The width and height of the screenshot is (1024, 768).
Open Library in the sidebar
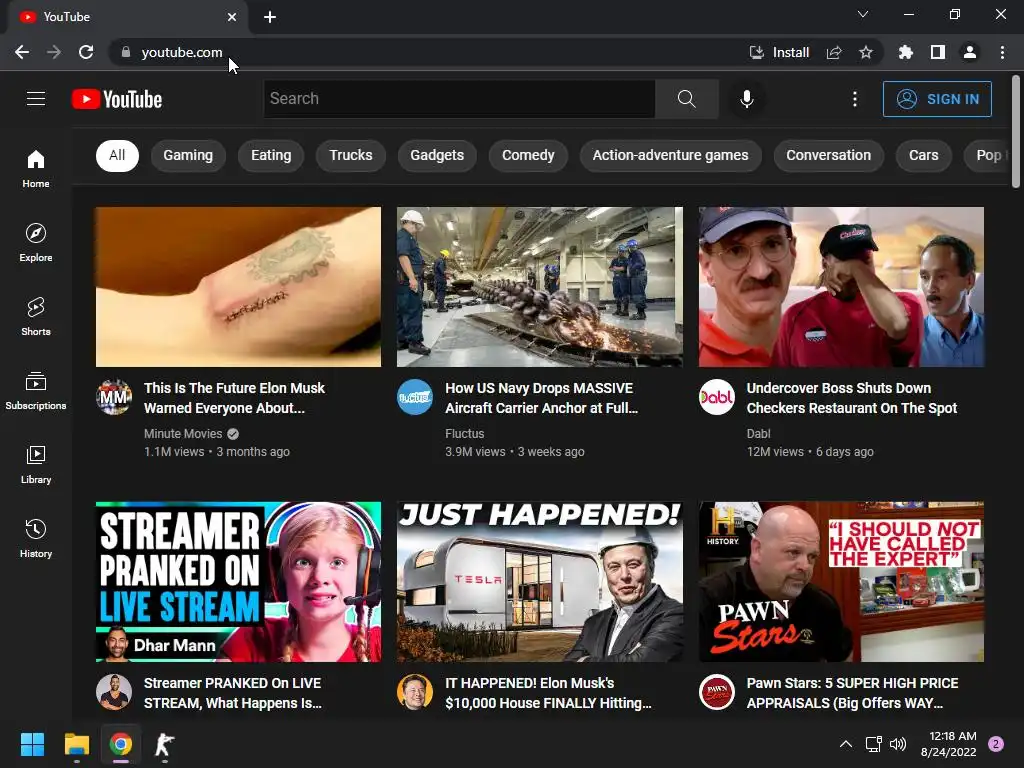coord(36,464)
